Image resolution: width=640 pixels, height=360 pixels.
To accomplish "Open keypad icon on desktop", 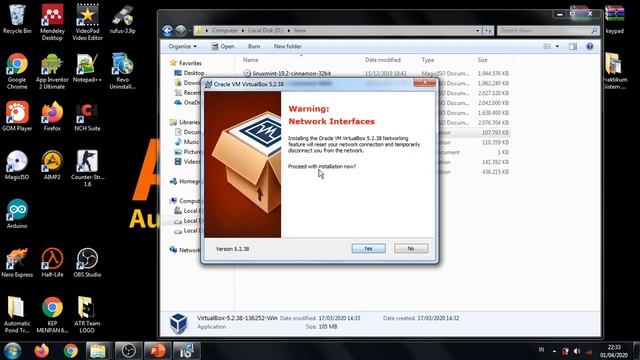I will tap(615, 19).
